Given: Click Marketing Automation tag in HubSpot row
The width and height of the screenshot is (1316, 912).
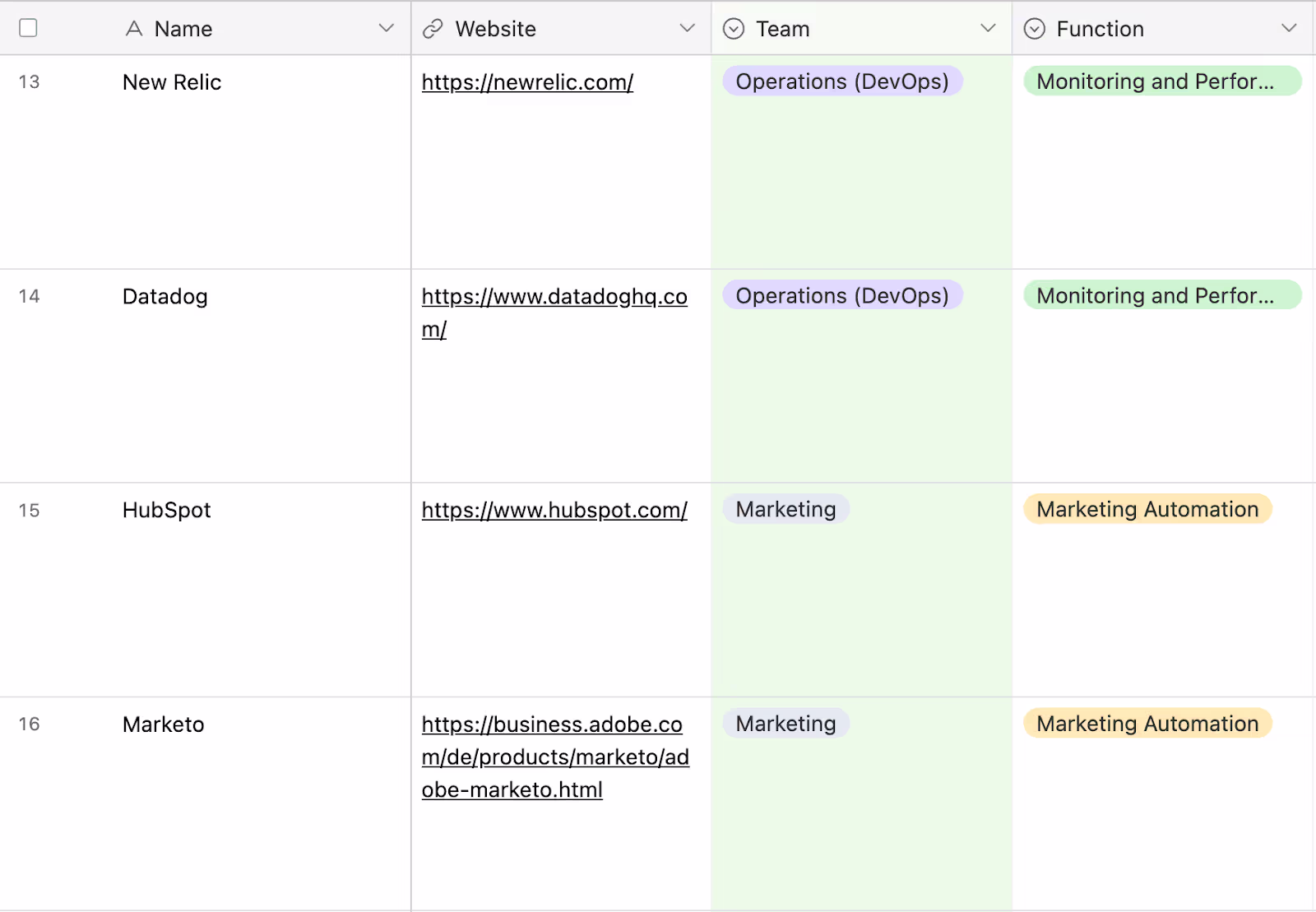Looking at the screenshot, I should pos(1147,509).
